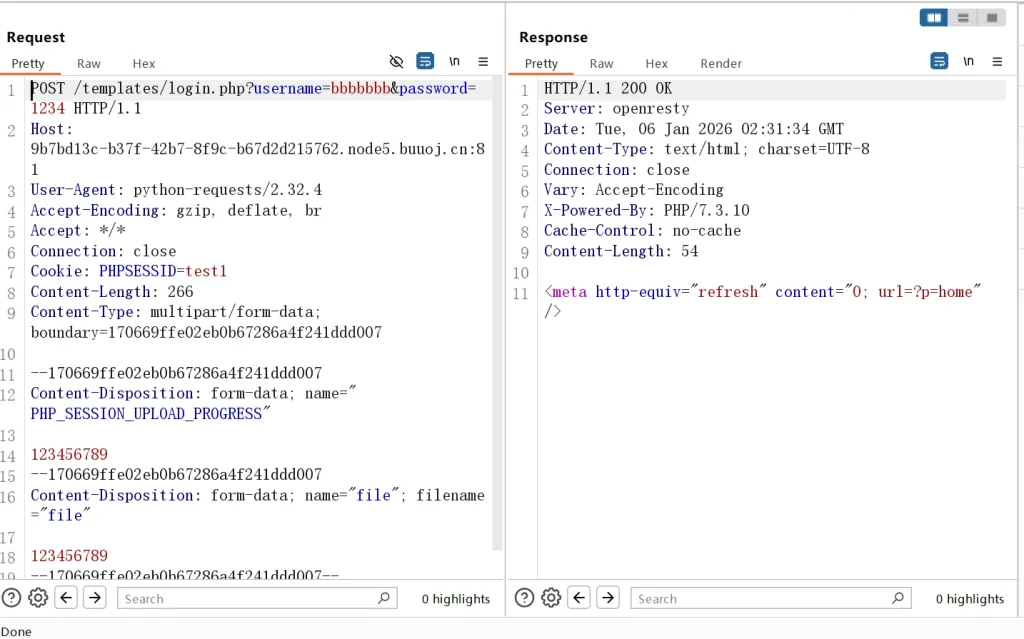
Task: Toggle the \n non-printable characters in Request
Action: pyautogui.click(x=454, y=62)
